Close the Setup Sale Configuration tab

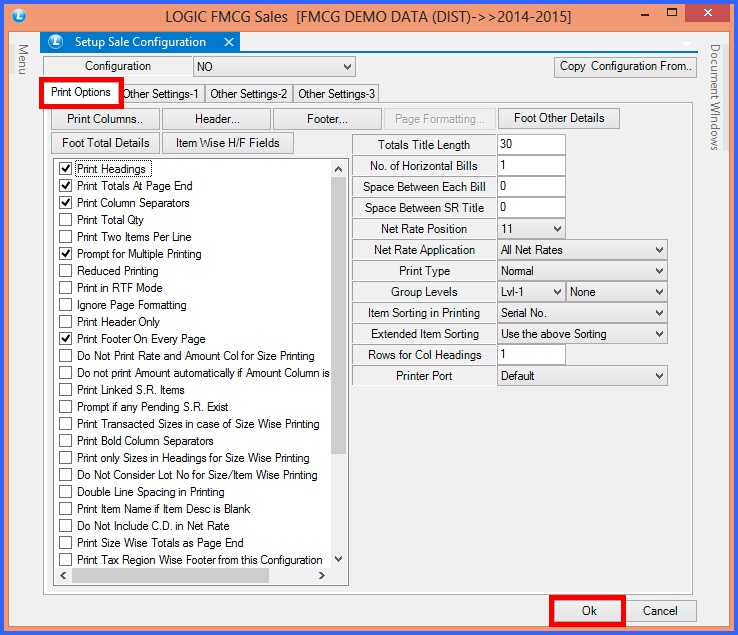(229, 42)
